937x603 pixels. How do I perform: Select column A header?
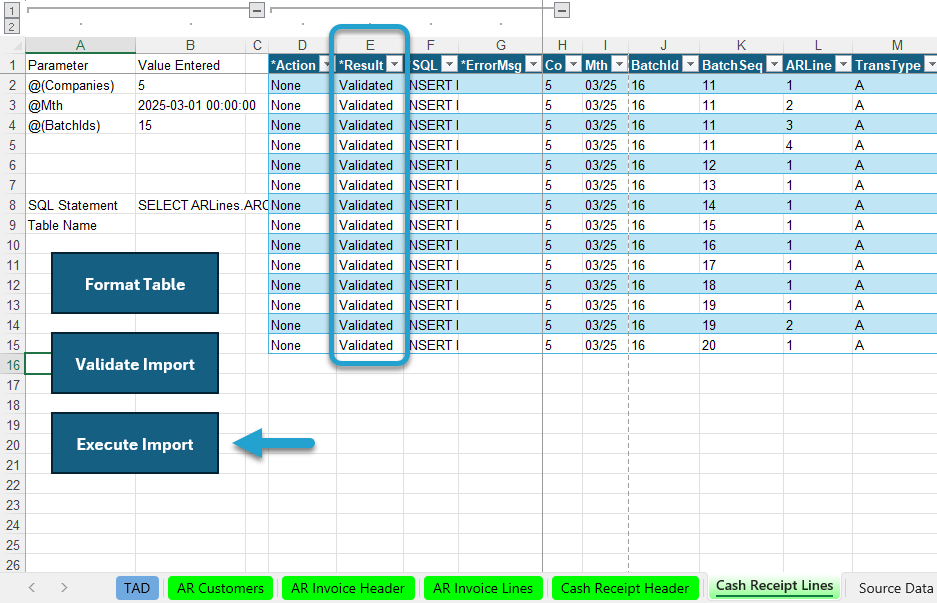click(x=81, y=45)
